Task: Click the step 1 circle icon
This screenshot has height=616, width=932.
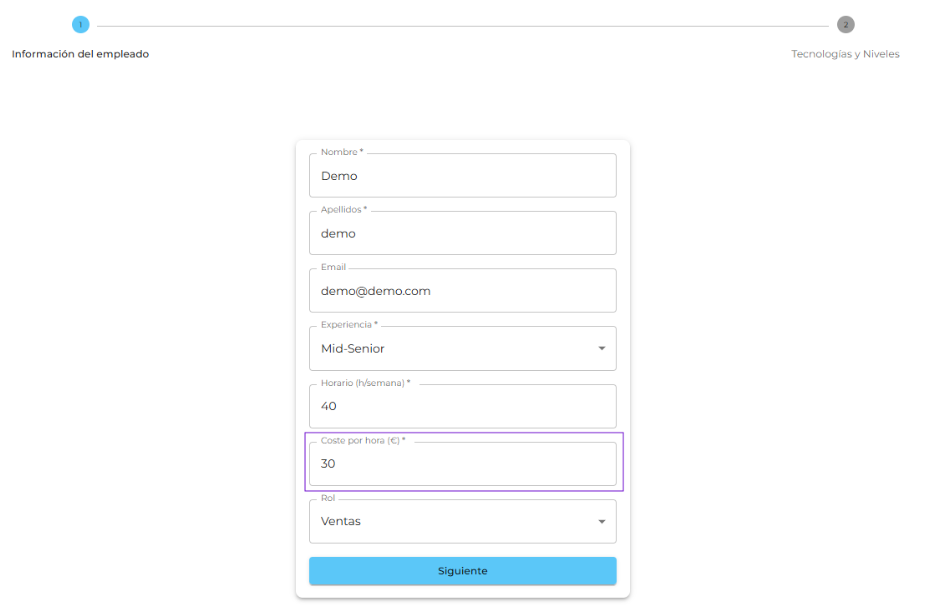Action: [81, 25]
